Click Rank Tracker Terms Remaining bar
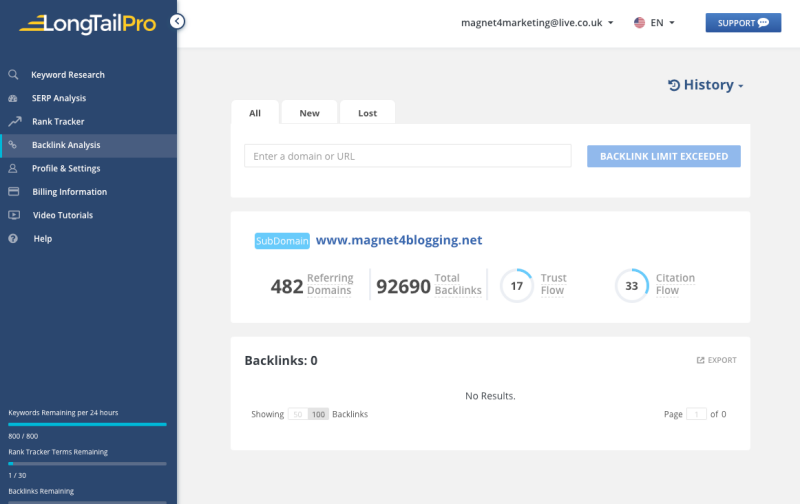 coord(87,464)
